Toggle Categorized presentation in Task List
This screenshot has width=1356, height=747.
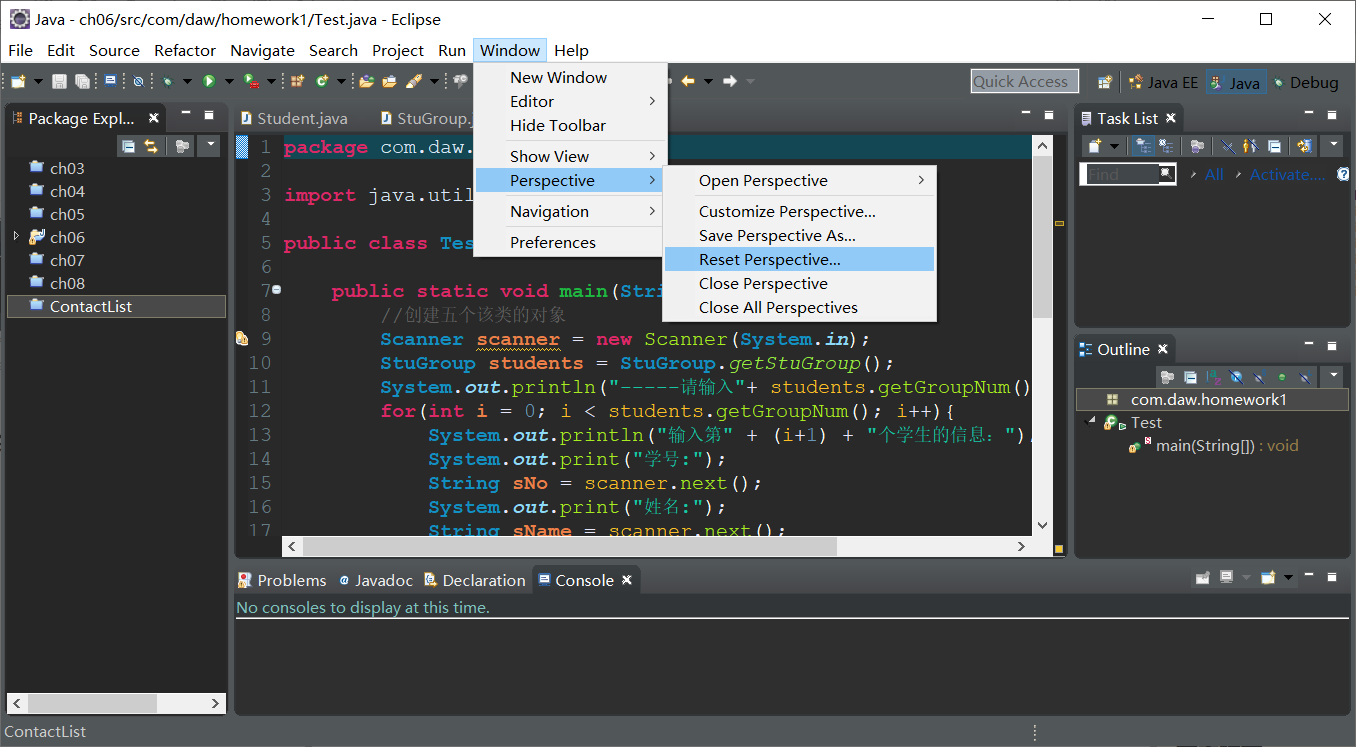pos(1143,146)
